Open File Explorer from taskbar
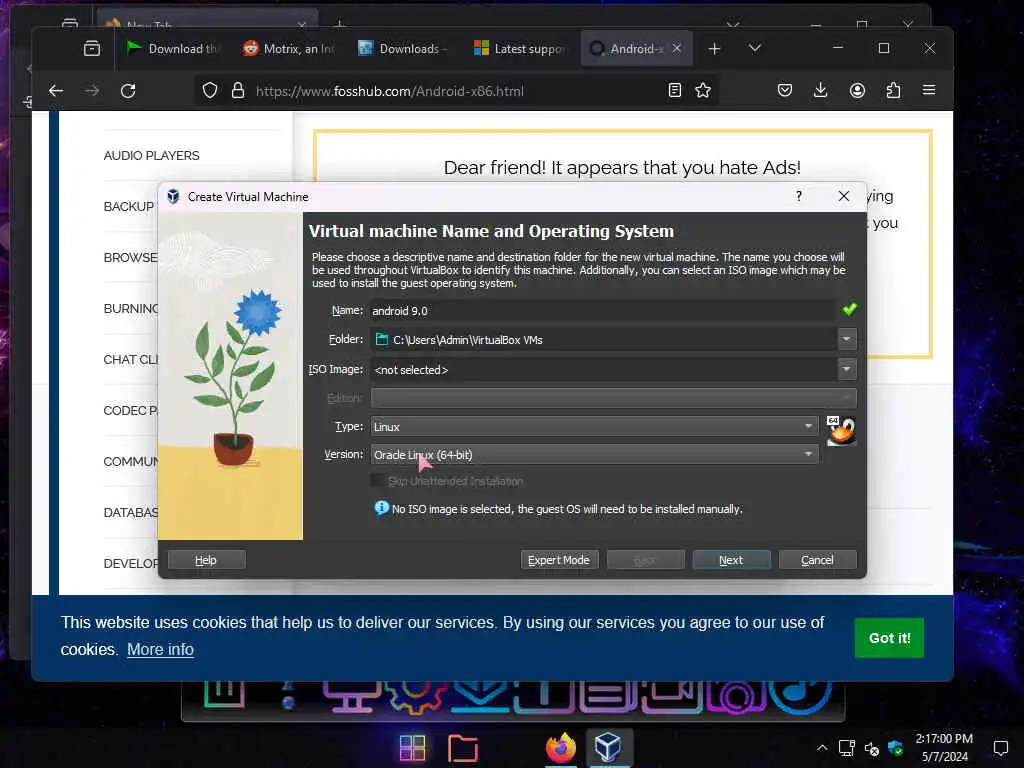 (463, 748)
